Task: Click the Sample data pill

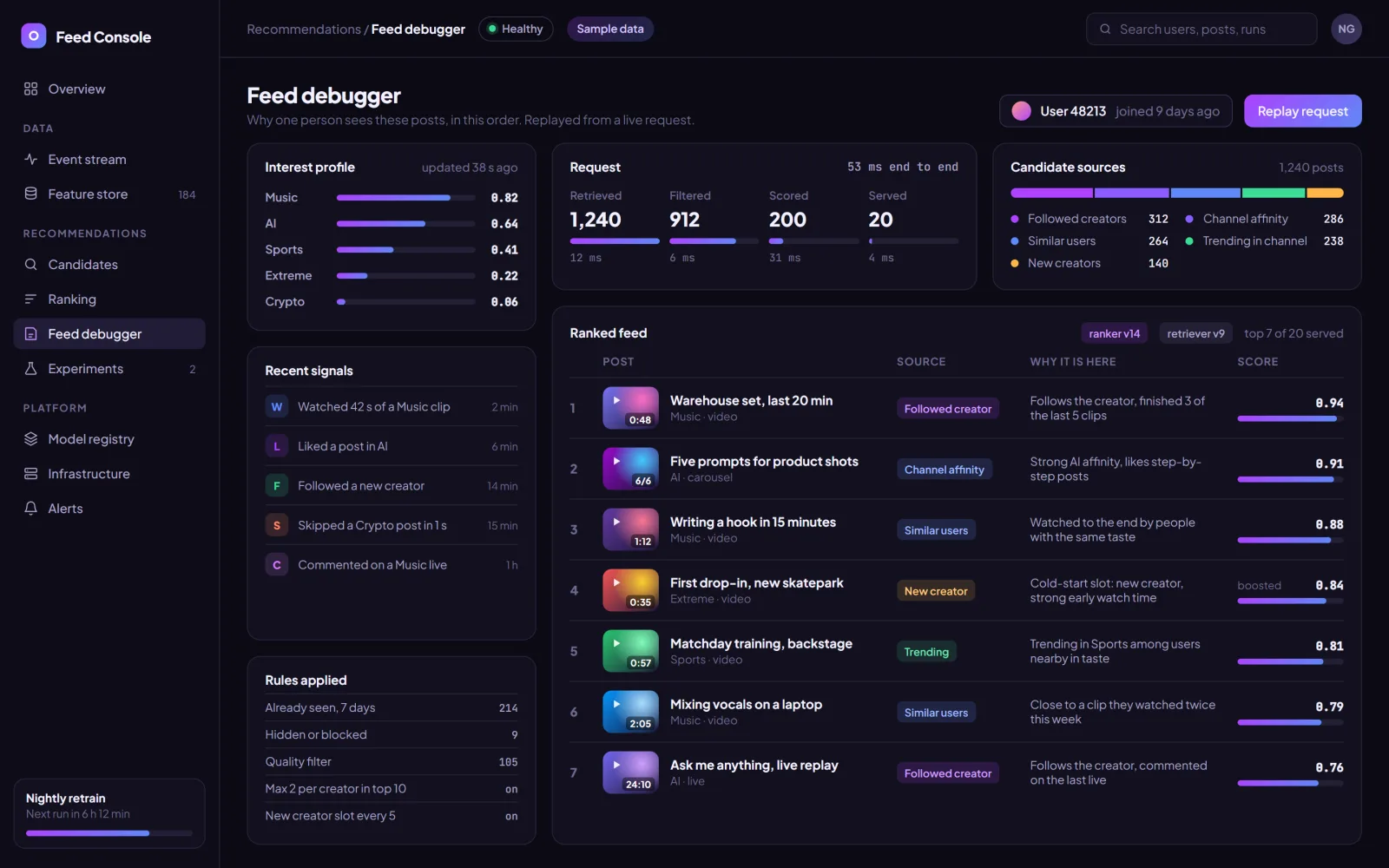Action: click(610, 29)
